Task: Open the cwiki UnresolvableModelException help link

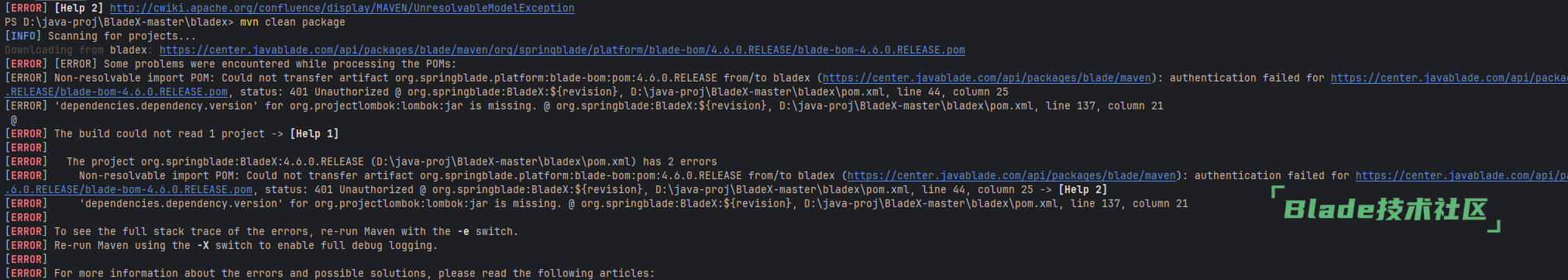Action: 342,8
